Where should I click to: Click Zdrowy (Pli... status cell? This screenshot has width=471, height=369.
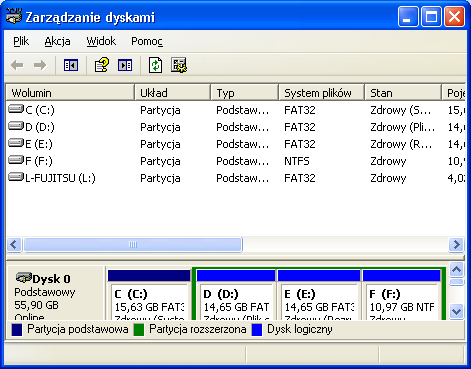pos(402,127)
